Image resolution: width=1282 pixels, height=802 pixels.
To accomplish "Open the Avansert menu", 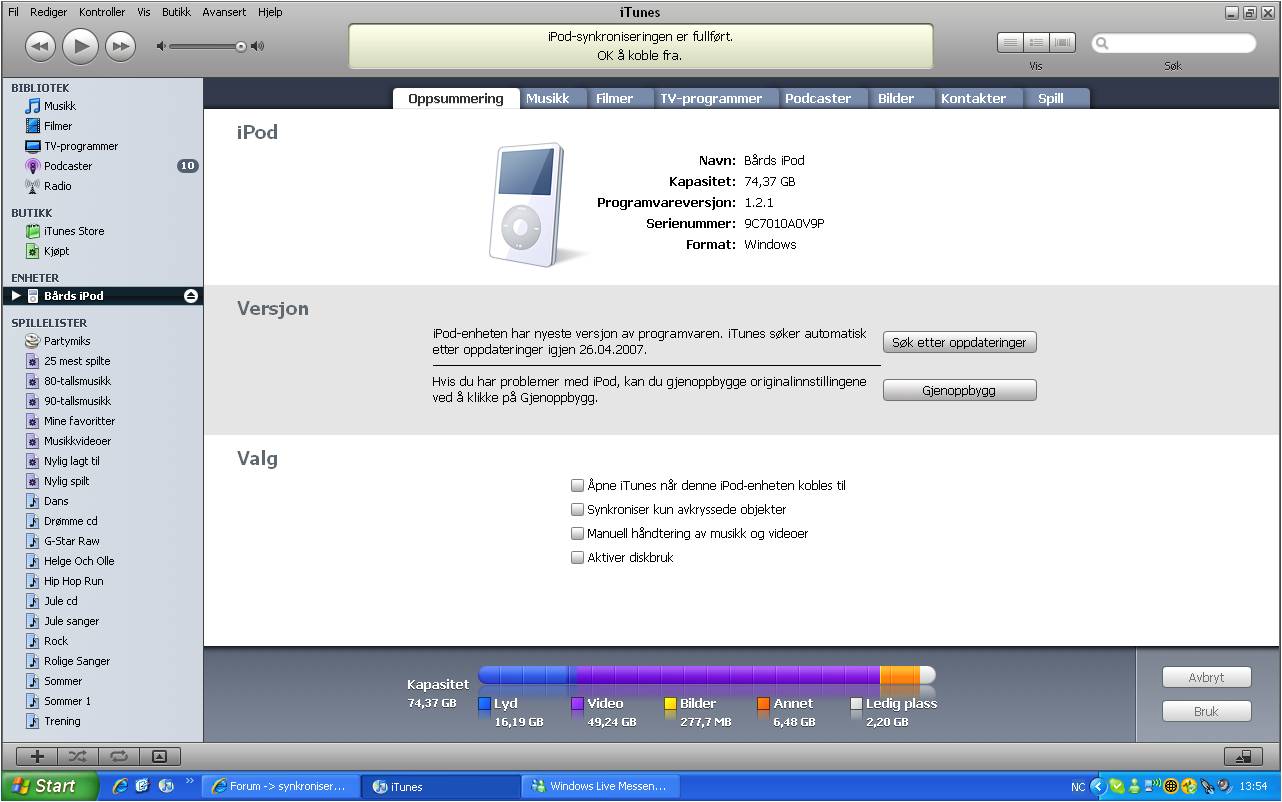I will coord(224,12).
